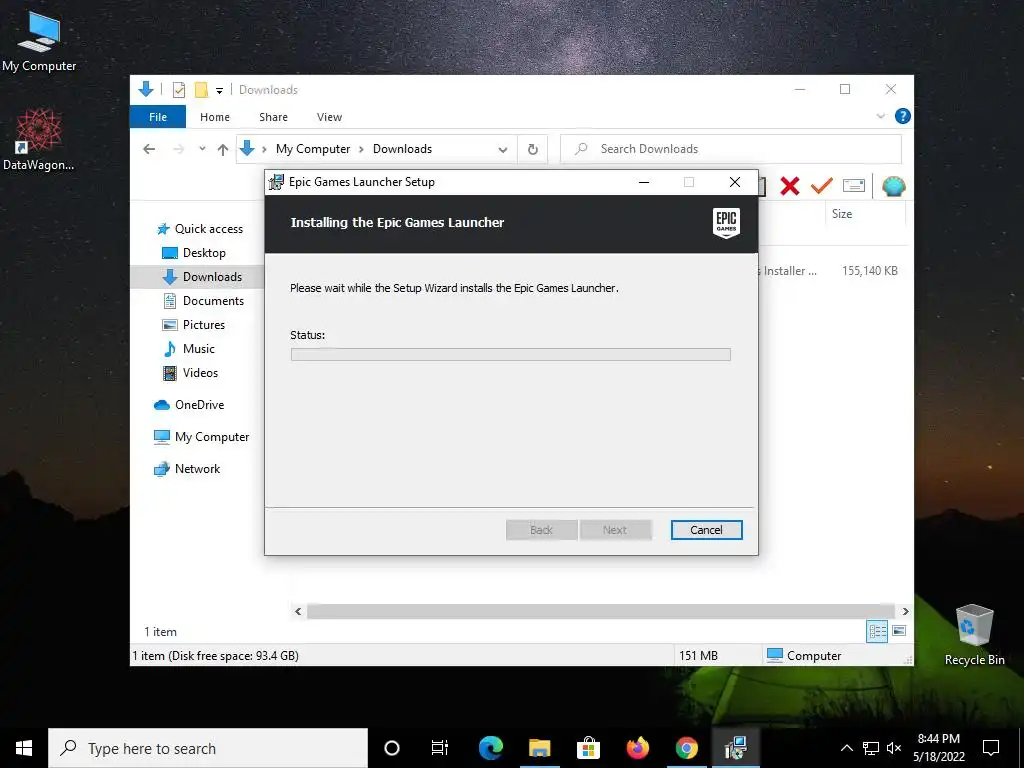
Task: Launch Firefox from the taskbar
Action: (x=637, y=748)
